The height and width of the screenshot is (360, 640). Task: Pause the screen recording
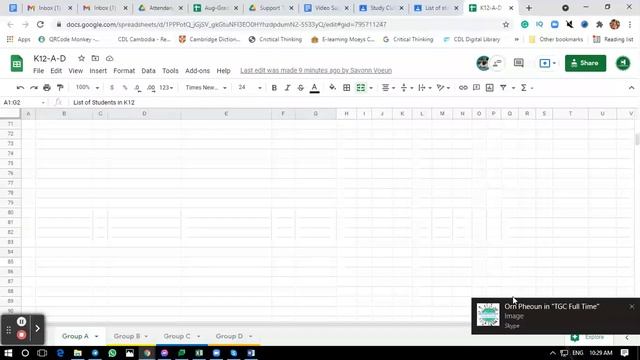[x=21, y=322]
